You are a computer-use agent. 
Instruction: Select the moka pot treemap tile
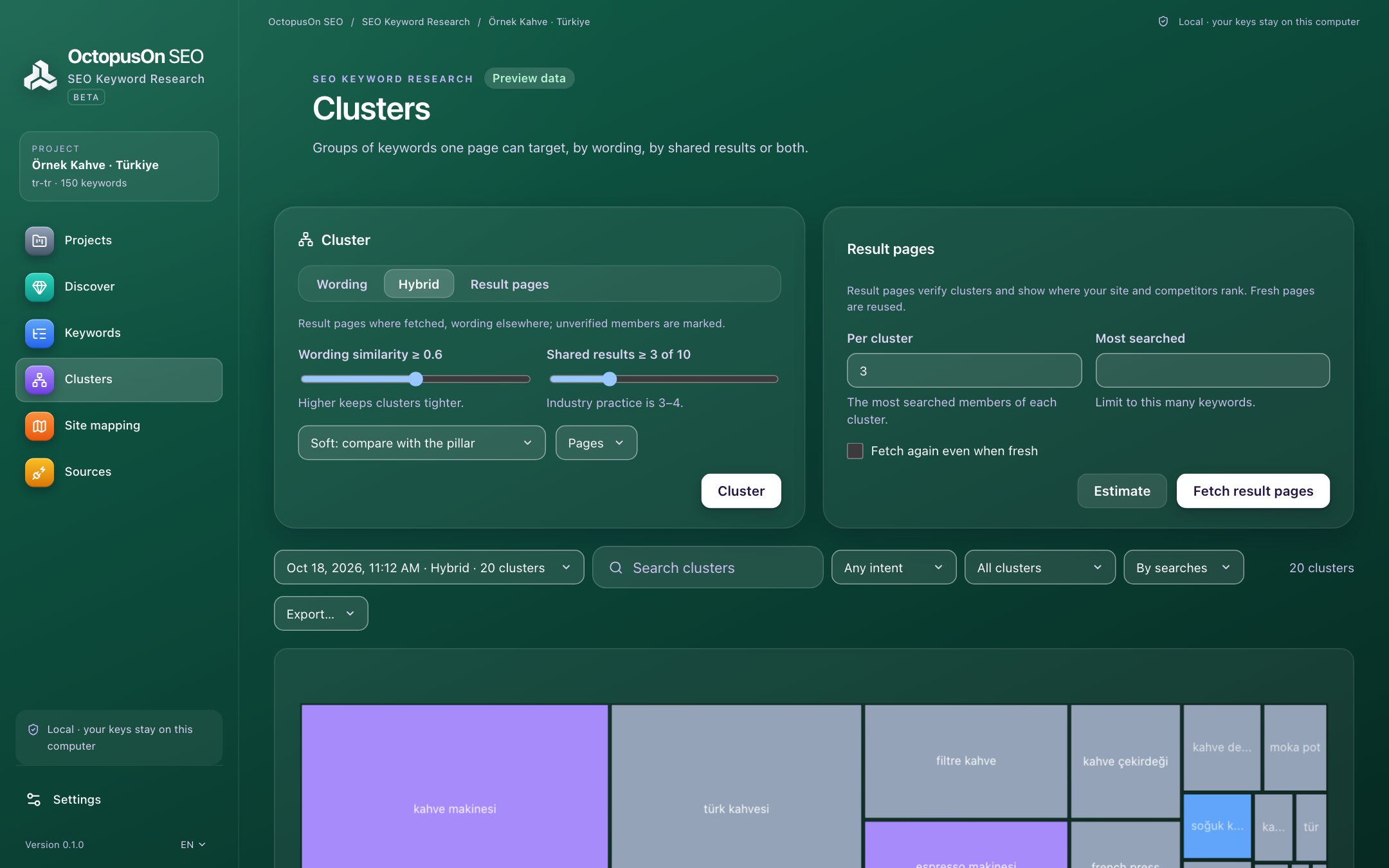pyautogui.click(x=1295, y=748)
